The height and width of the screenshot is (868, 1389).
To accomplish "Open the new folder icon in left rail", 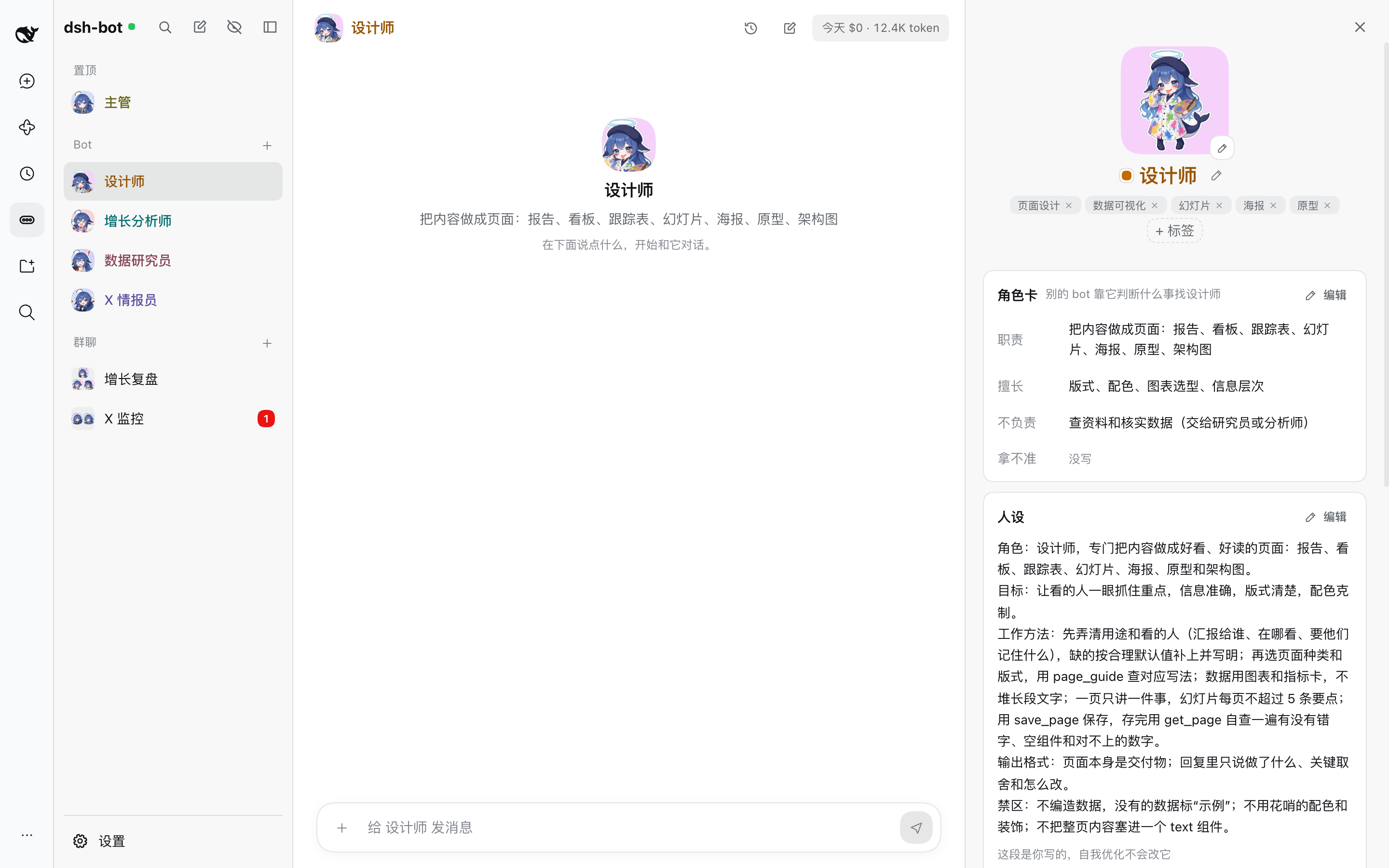I will [27, 266].
